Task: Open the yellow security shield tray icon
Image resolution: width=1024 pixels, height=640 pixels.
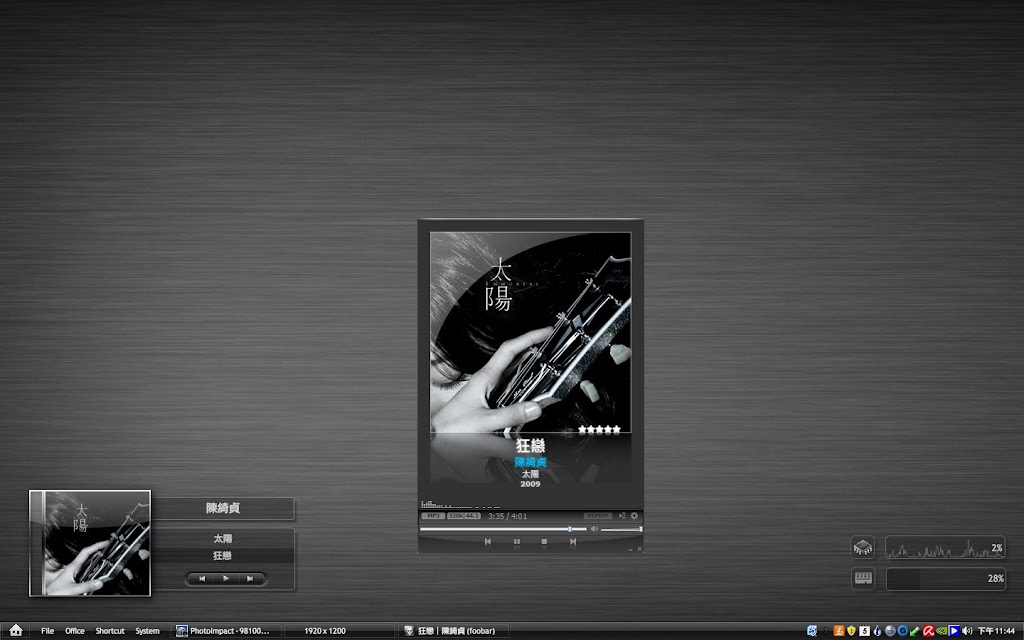Action: pos(852,631)
